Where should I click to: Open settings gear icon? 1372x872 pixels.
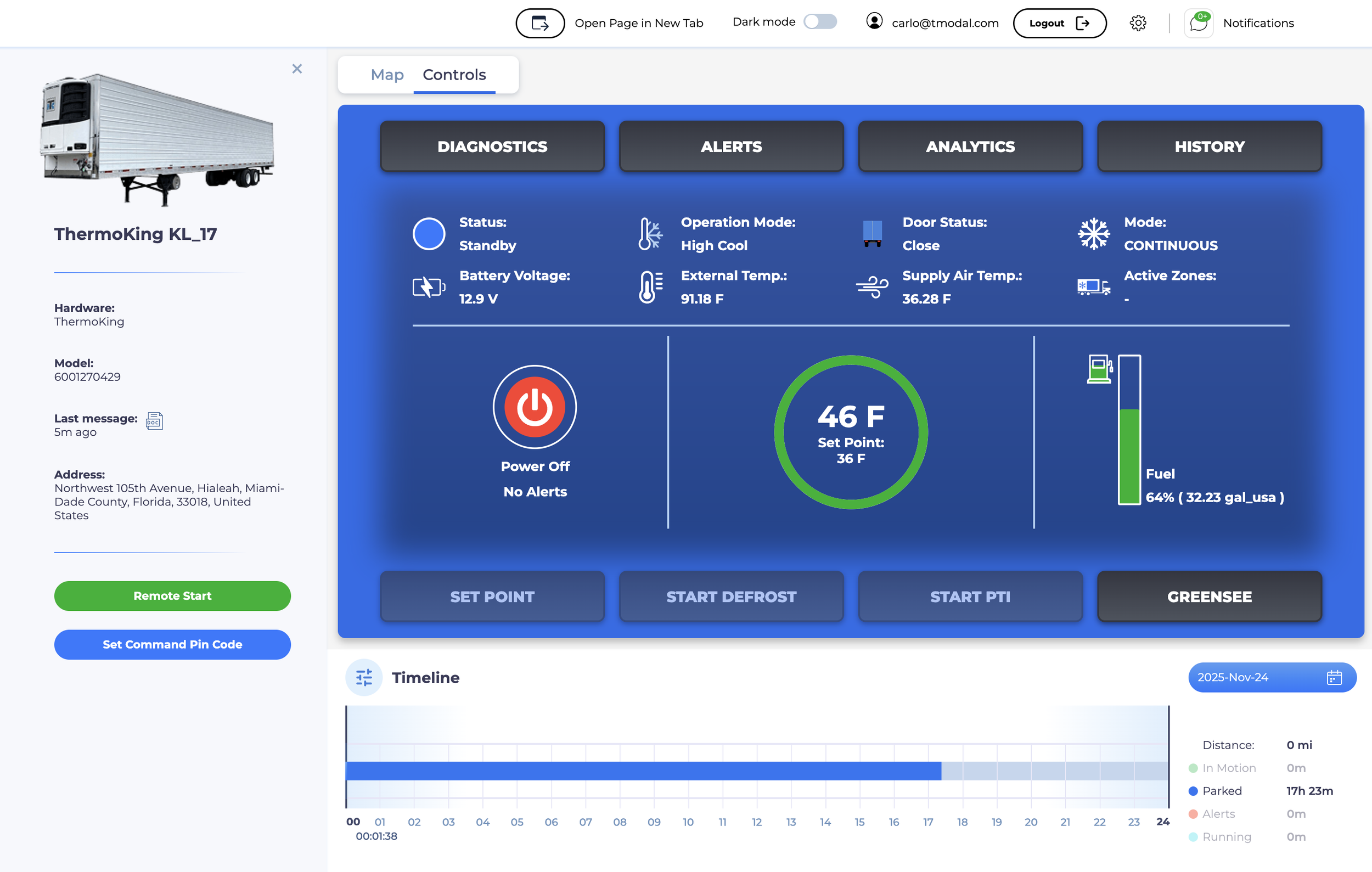[1137, 23]
